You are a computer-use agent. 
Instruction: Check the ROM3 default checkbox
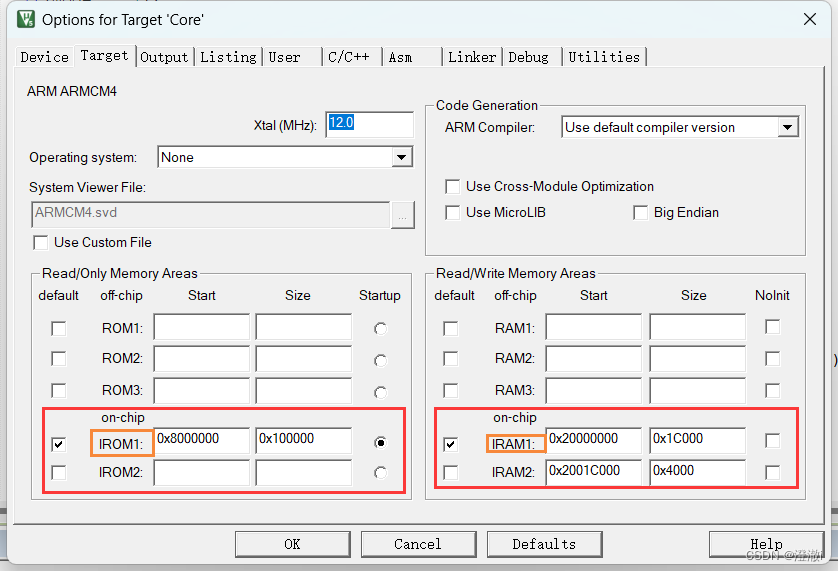(59, 390)
